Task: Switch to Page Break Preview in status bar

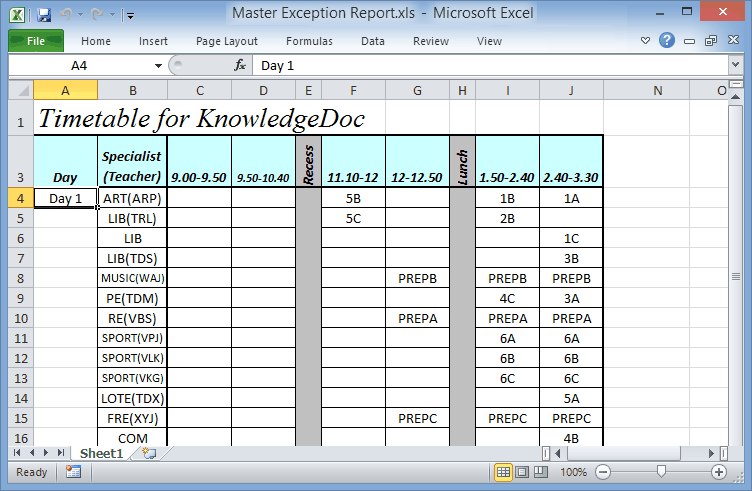Action: click(x=540, y=472)
